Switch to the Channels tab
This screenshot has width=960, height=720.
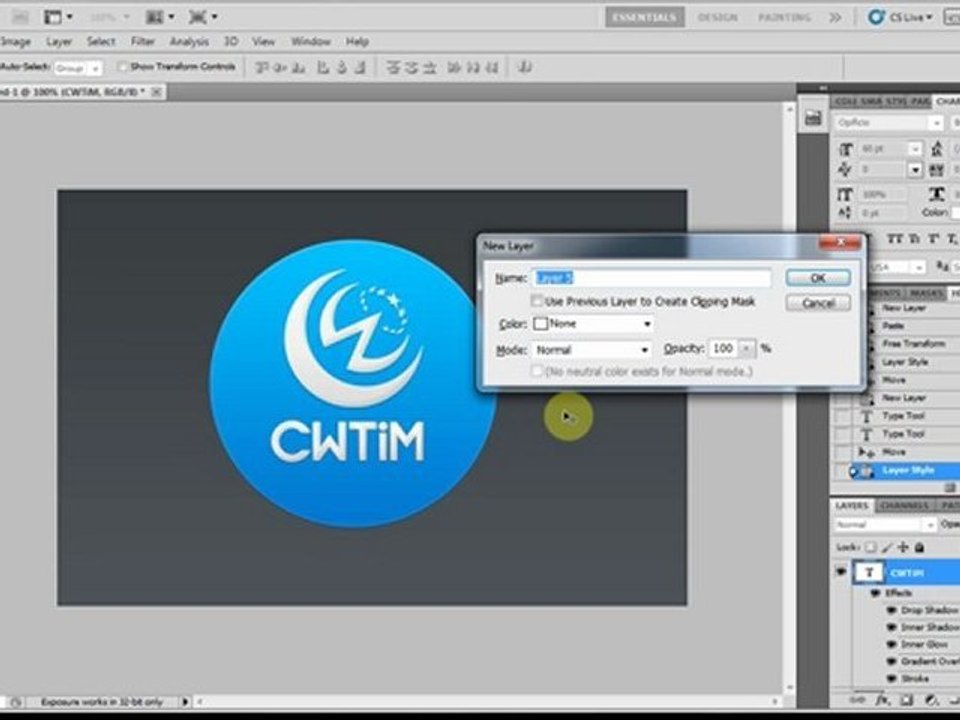(904, 506)
